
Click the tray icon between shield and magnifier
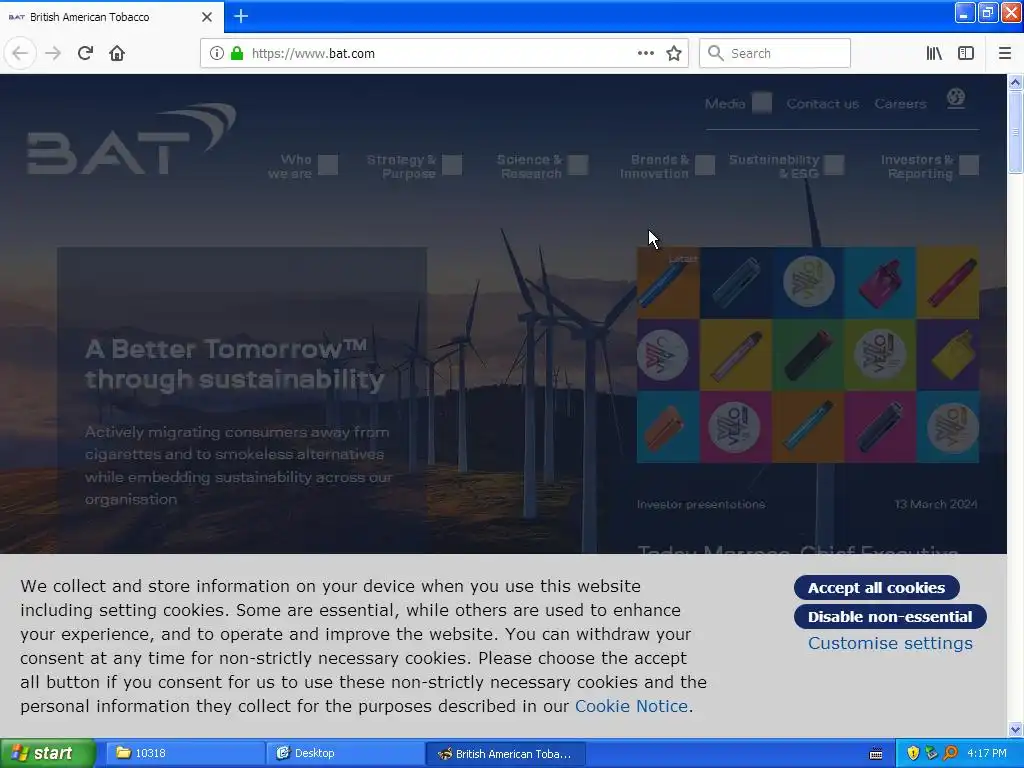point(931,753)
